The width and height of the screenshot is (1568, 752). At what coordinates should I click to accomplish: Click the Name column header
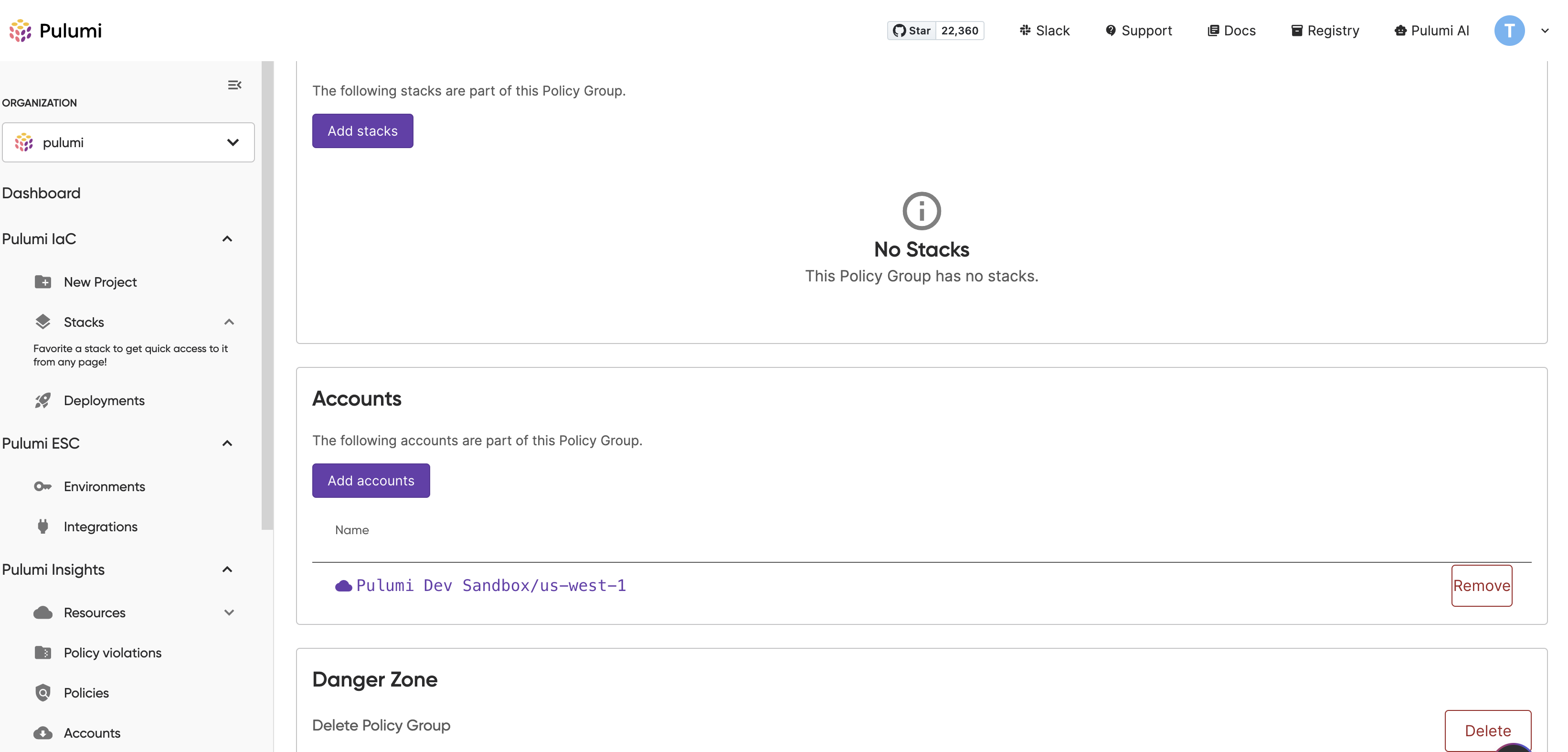[x=352, y=530]
